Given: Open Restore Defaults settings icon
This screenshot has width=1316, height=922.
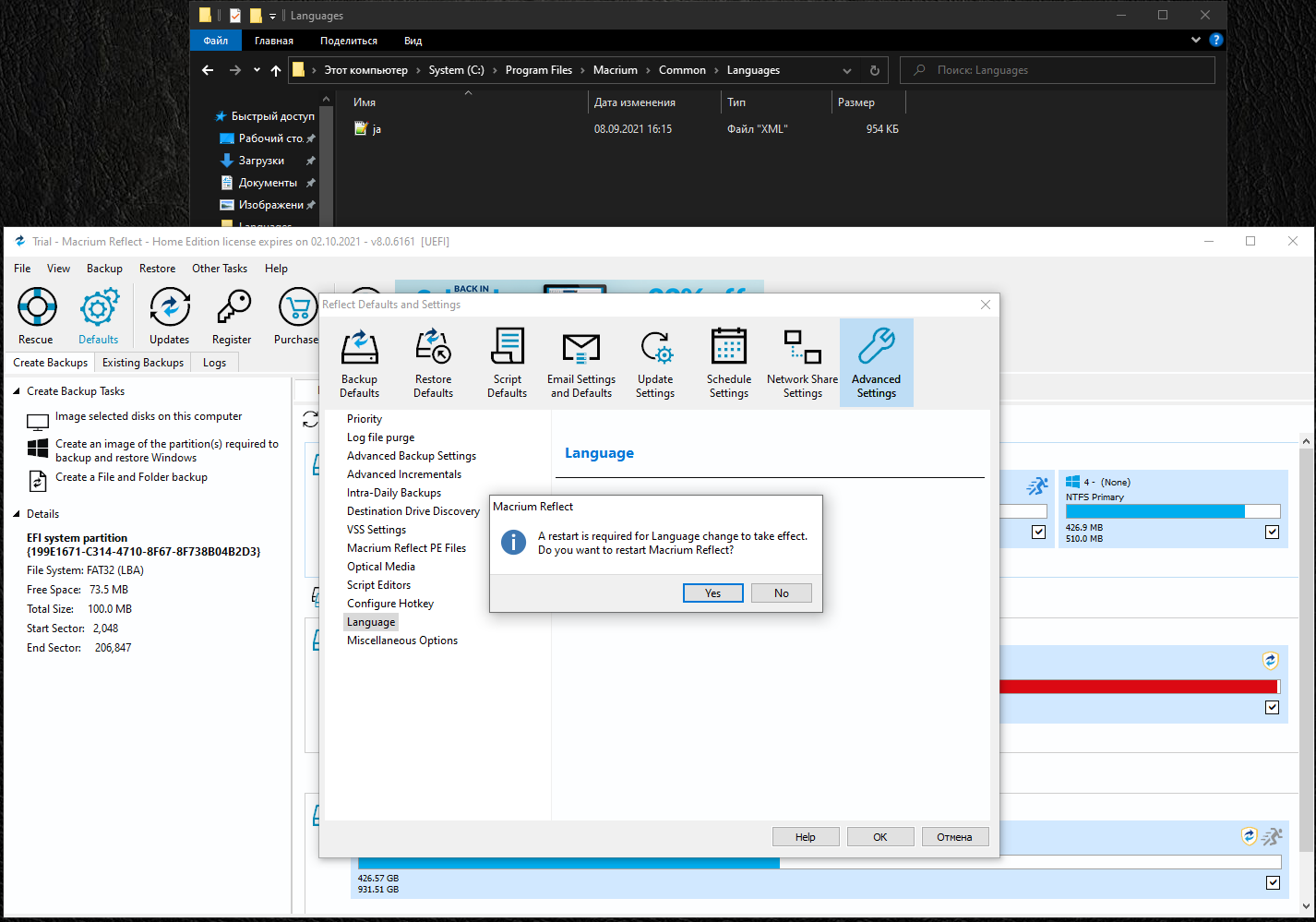Looking at the screenshot, I should pos(433,348).
